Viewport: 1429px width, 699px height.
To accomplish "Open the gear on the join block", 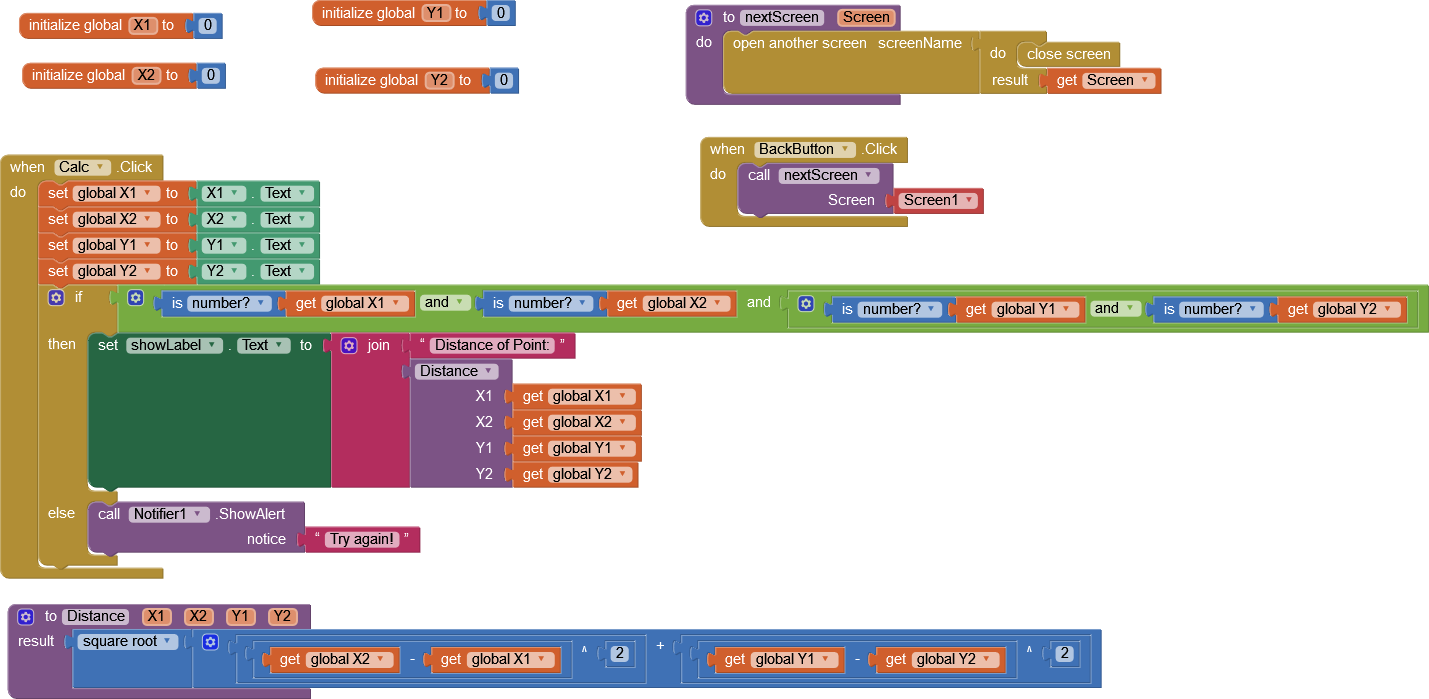I will click(x=349, y=345).
